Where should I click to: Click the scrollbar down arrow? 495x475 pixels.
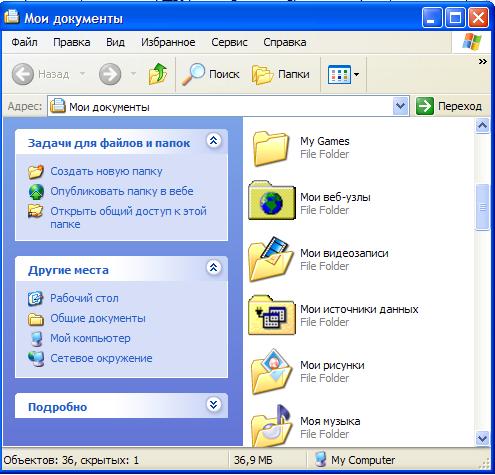point(482,438)
